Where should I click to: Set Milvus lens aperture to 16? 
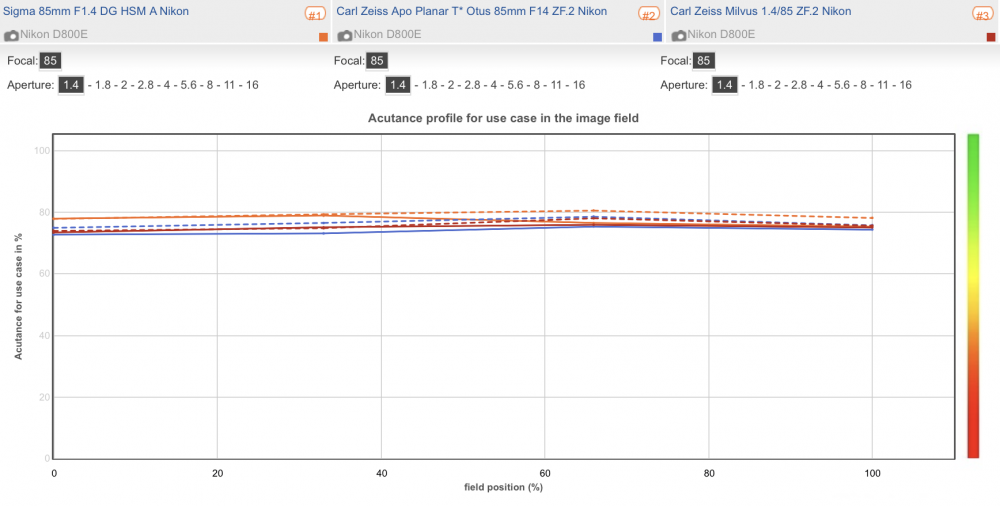(x=905, y=85)
